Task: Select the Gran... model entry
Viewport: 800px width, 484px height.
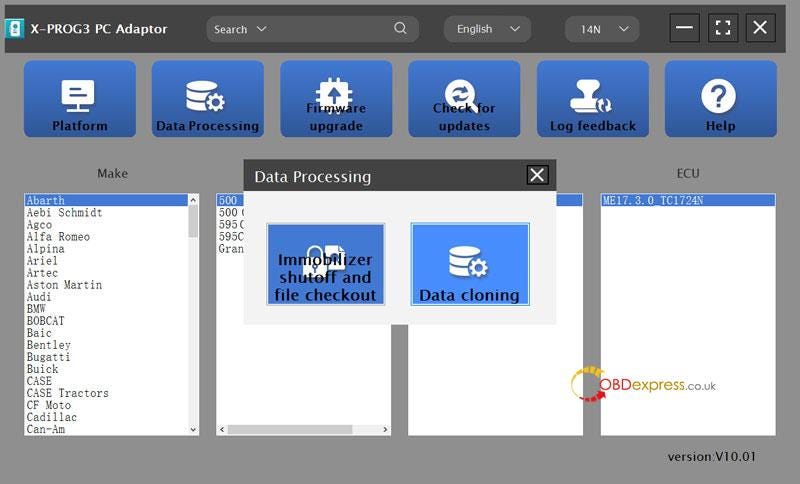Action: point(231,249)
